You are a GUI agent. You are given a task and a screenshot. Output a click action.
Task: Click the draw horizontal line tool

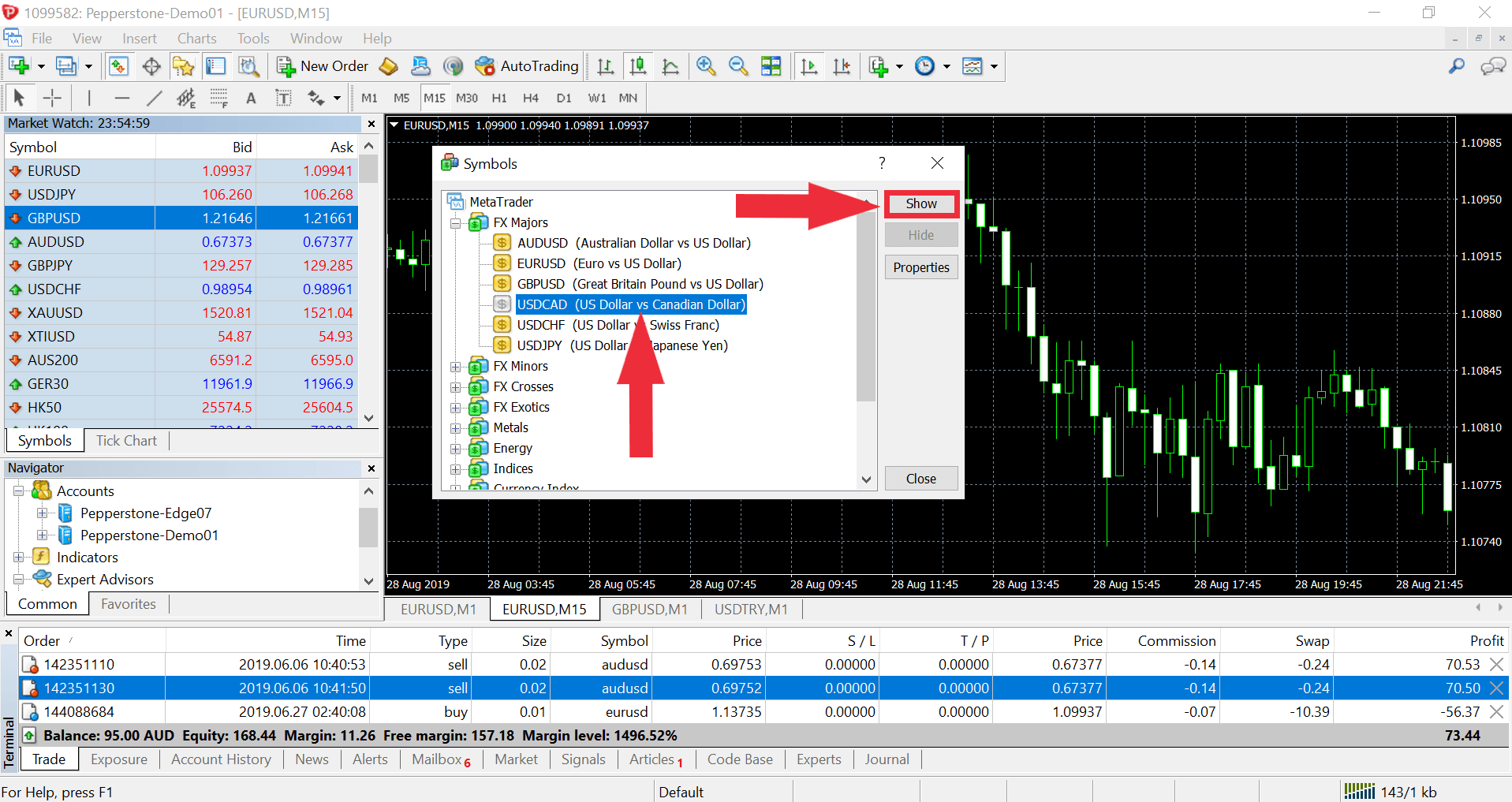[x=121, y=98]
